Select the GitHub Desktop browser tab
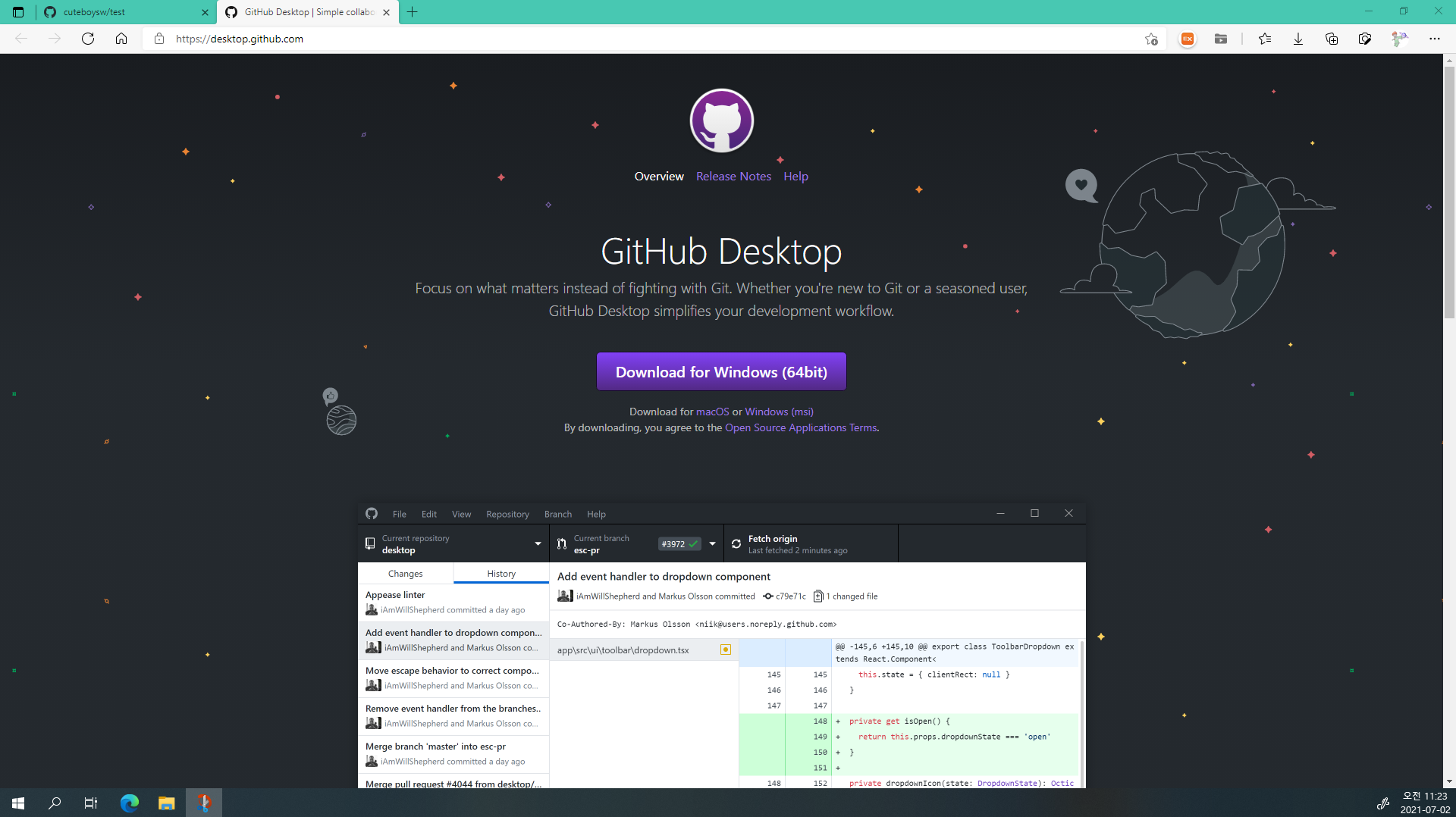This screenshot has width=1456, height=817. click(x=308, y=12)
